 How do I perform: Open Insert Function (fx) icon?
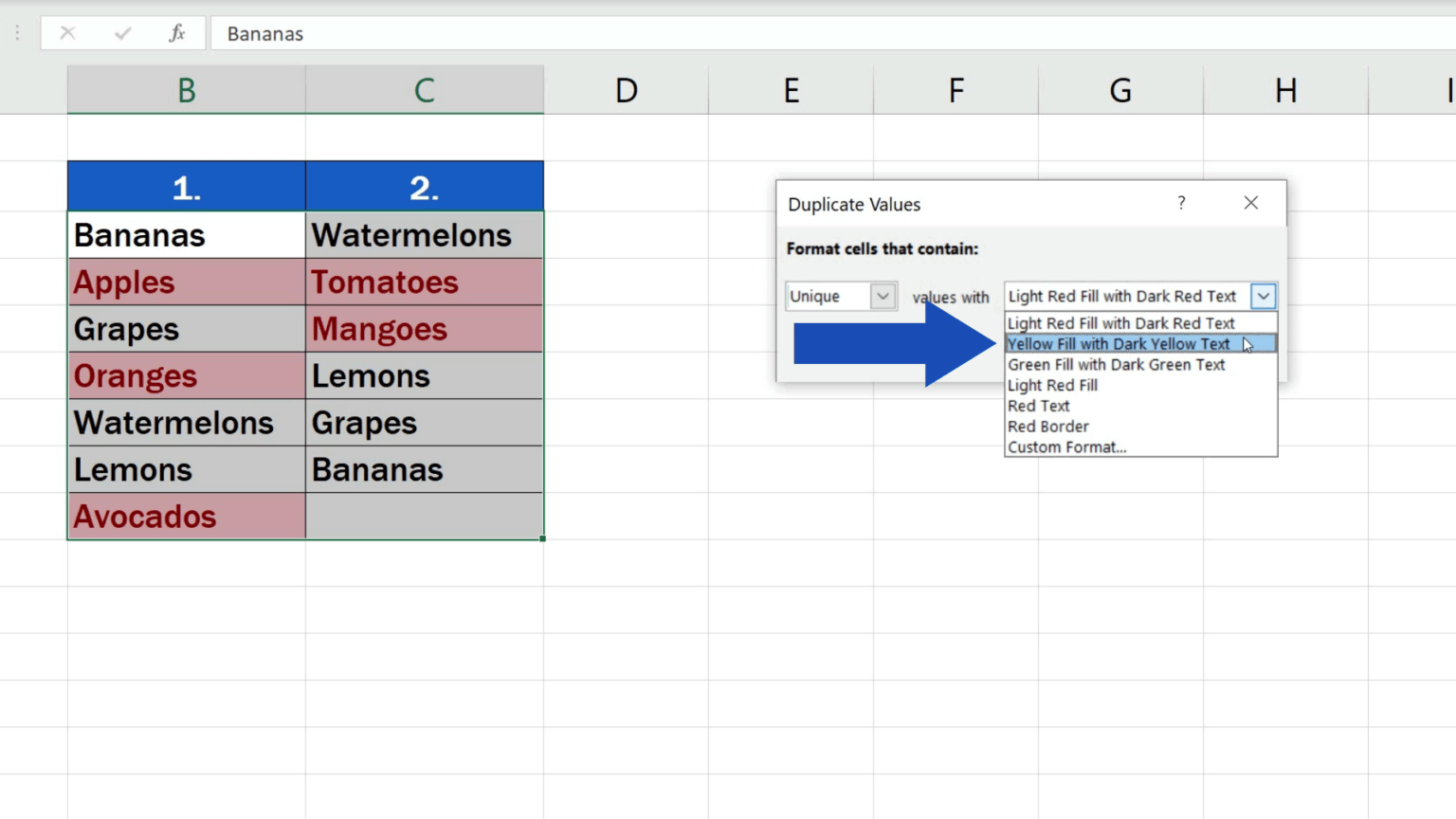(177, 33)
